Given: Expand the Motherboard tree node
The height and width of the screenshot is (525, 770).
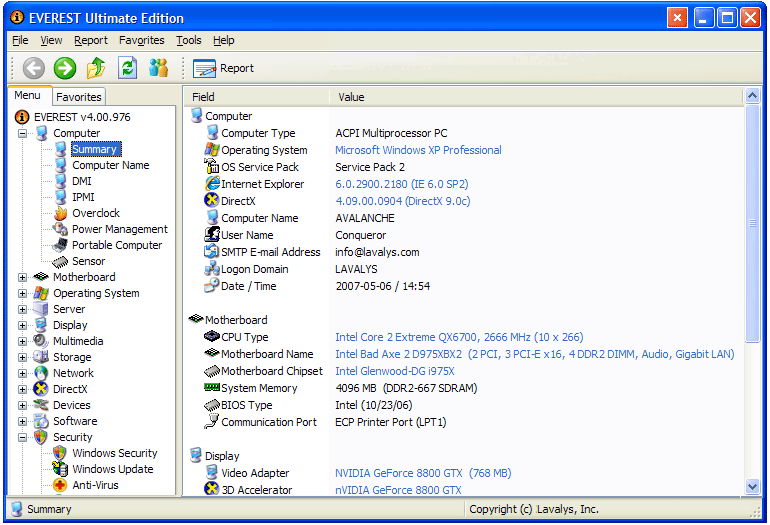Looking at the screenshot, I should [x=22, y=277].
